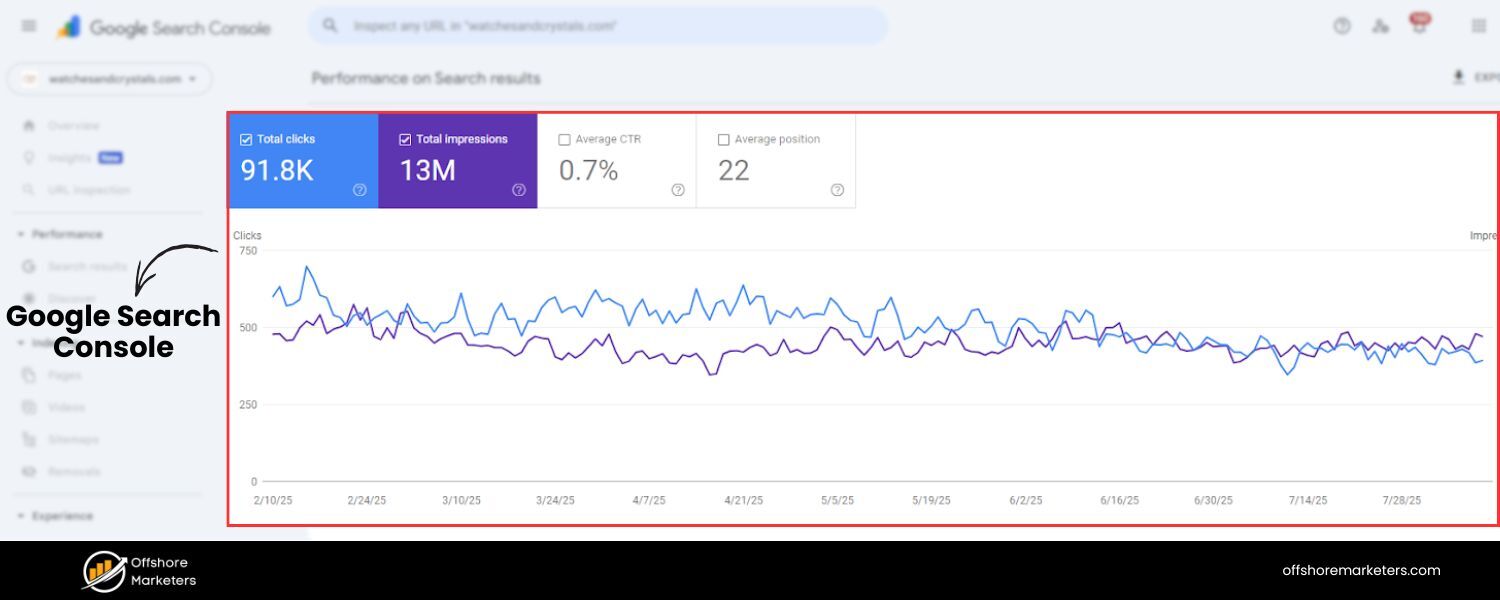This screenshot has width=1500, height=600.
Task: Disable the Total impressions metric
Action: tap(405, 139)
